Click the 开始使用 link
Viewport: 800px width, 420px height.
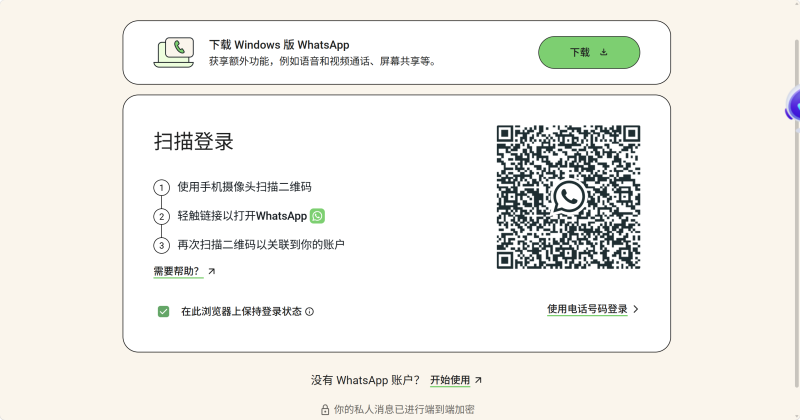450,380
